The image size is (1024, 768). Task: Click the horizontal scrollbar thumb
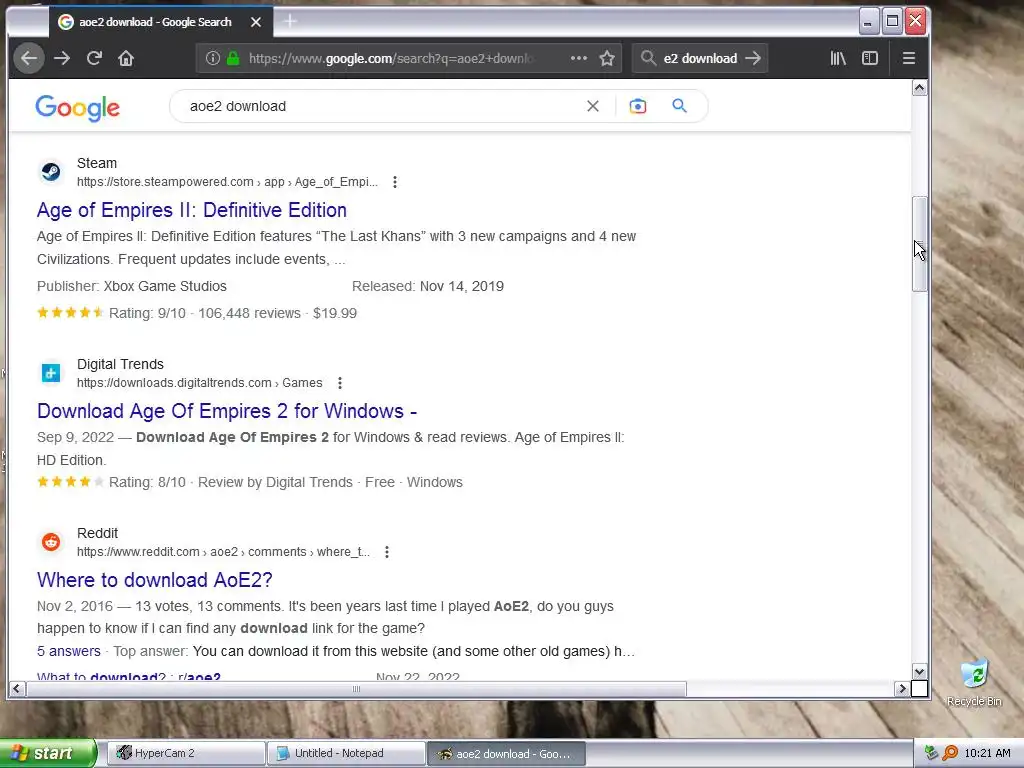tap(357, 688)
